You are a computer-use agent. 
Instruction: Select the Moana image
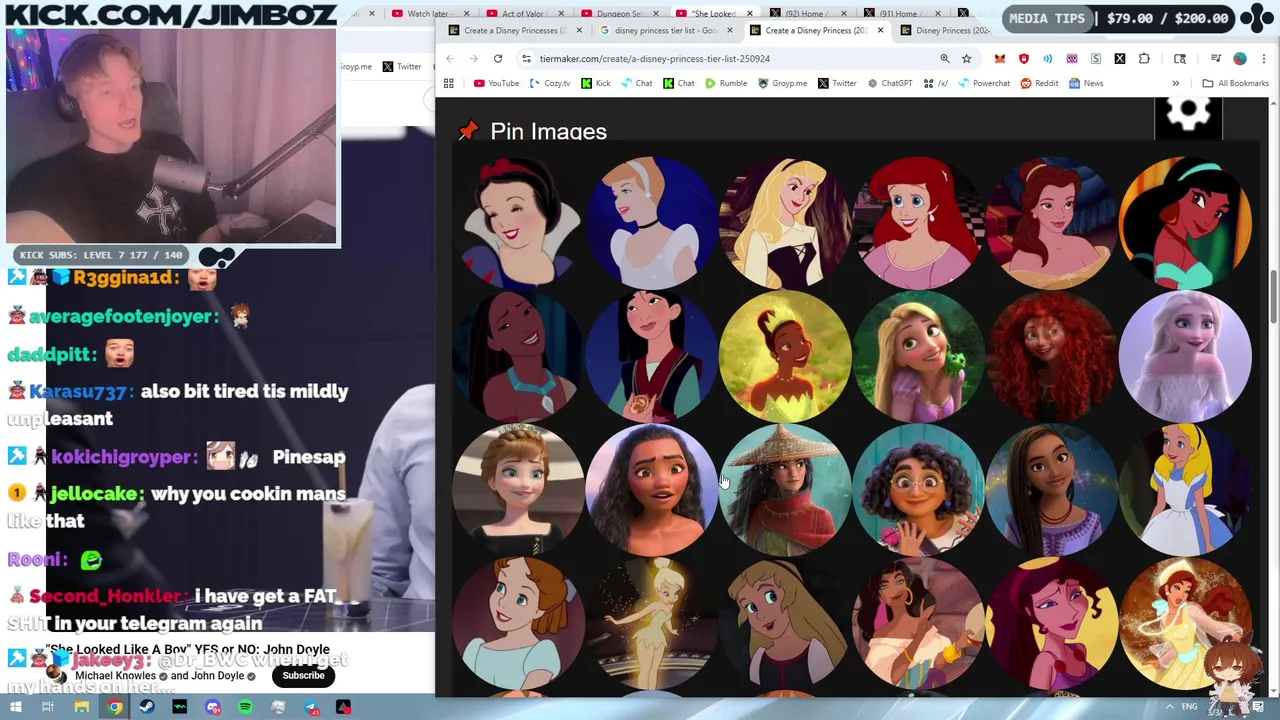click(x=651, y=489)
